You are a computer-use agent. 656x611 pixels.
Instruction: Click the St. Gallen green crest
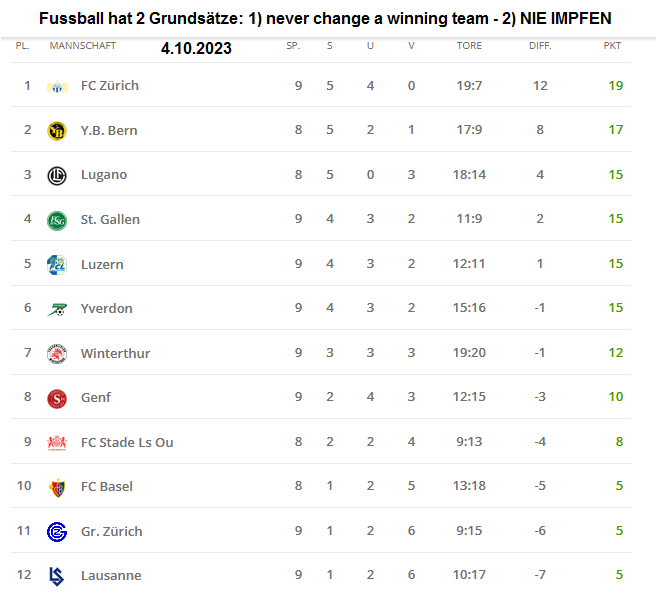[x=56, y=220]
